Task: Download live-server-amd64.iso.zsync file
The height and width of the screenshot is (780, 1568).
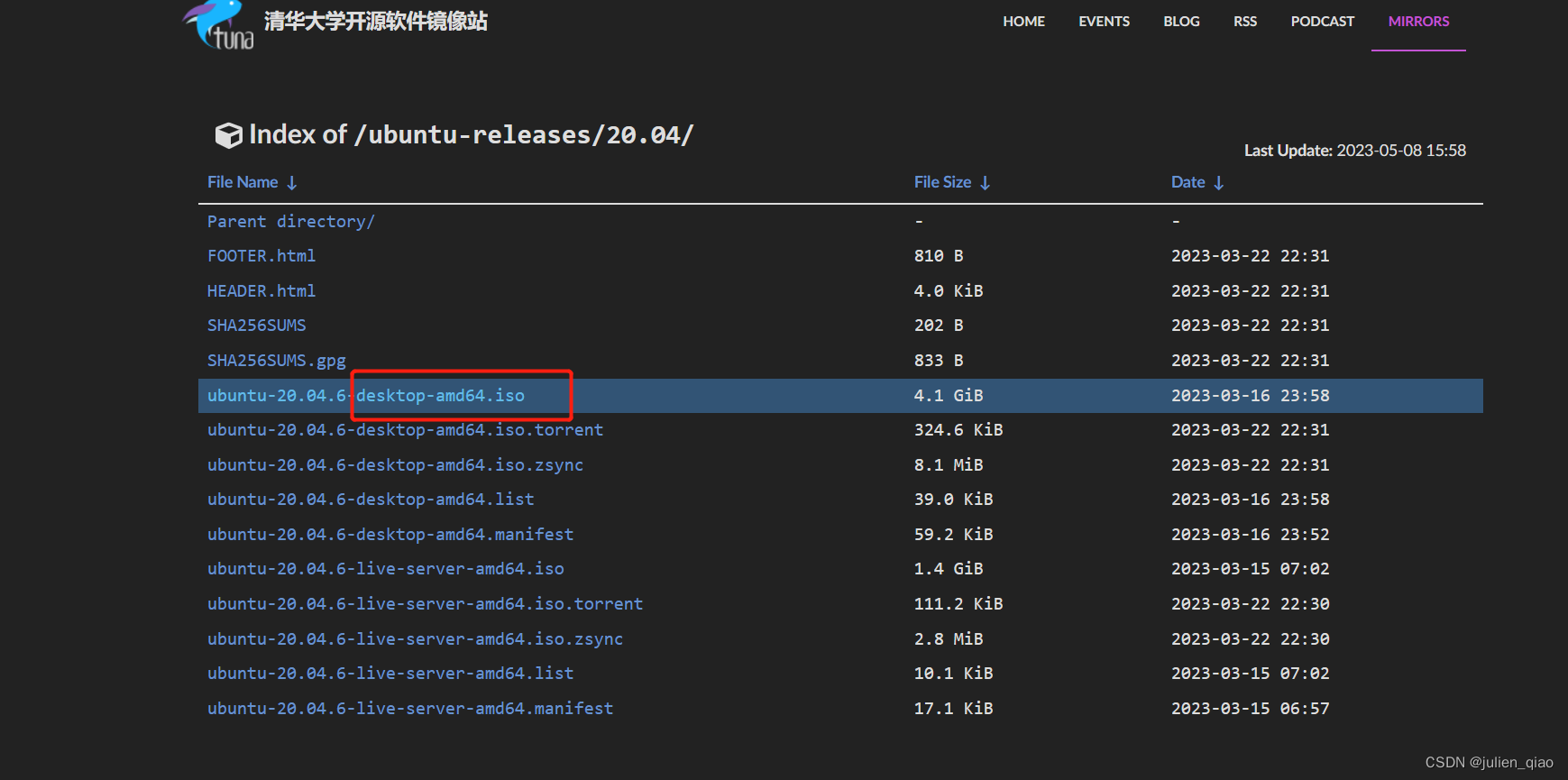Action: [415, 639]
